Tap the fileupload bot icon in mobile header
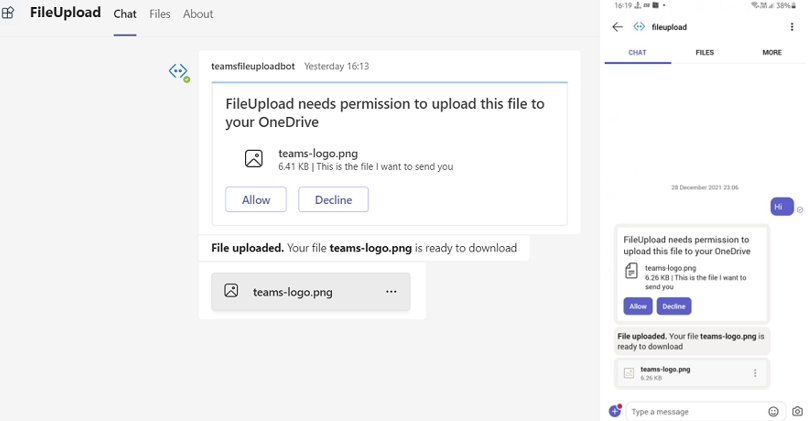The height and width of the screenshot is (421, 809). 639,27
